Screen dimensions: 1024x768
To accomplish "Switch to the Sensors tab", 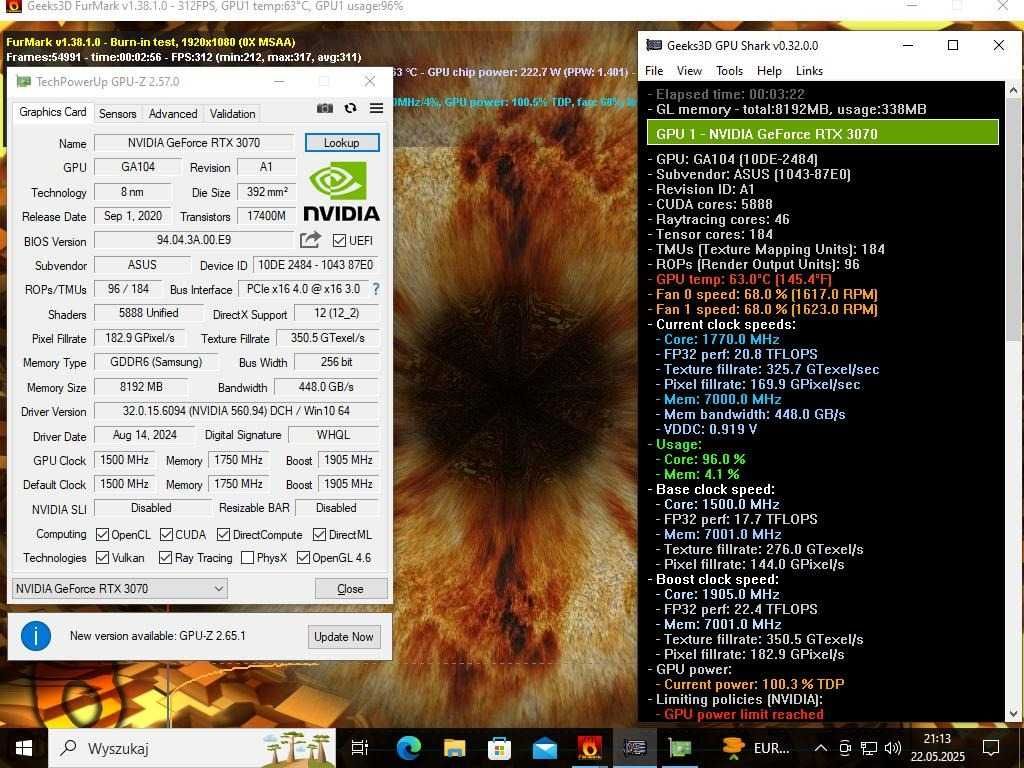I will 118,114.
